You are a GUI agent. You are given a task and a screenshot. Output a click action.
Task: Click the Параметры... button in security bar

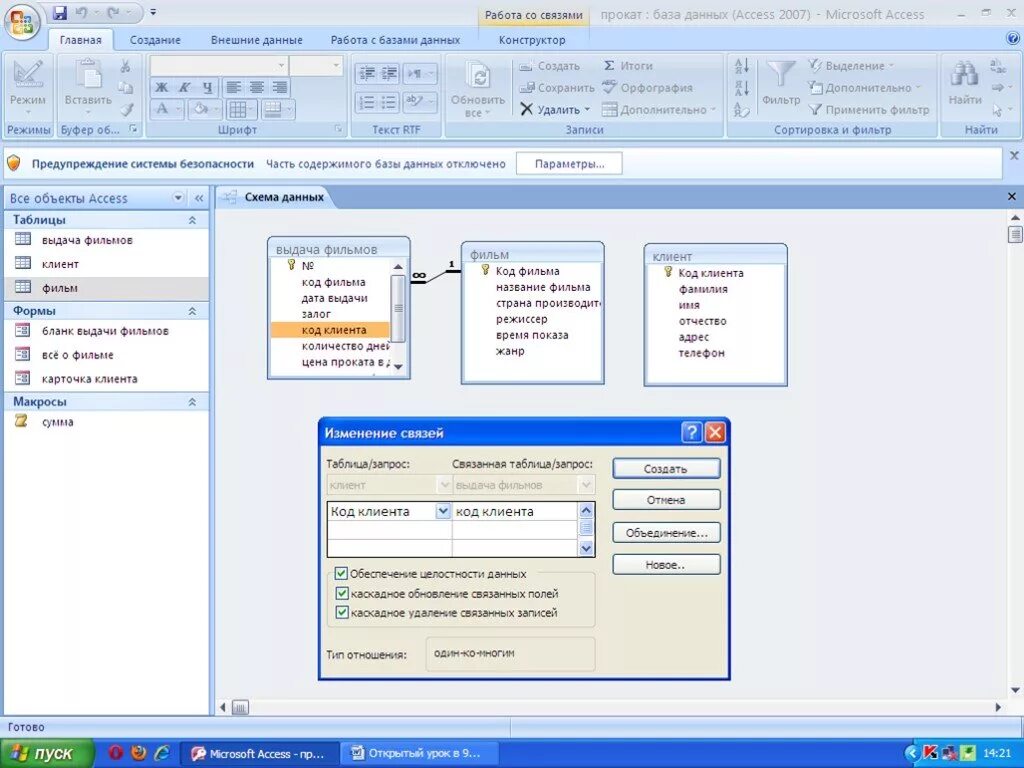point(569,163)
